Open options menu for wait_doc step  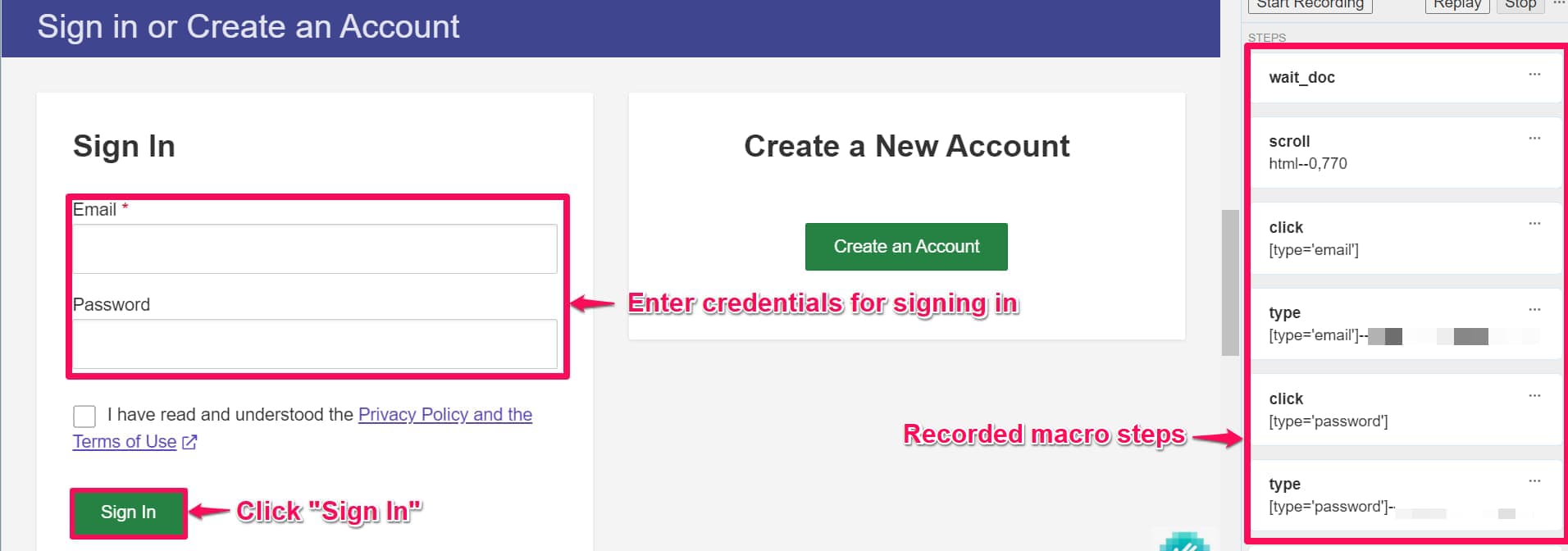coord(1534,75)
